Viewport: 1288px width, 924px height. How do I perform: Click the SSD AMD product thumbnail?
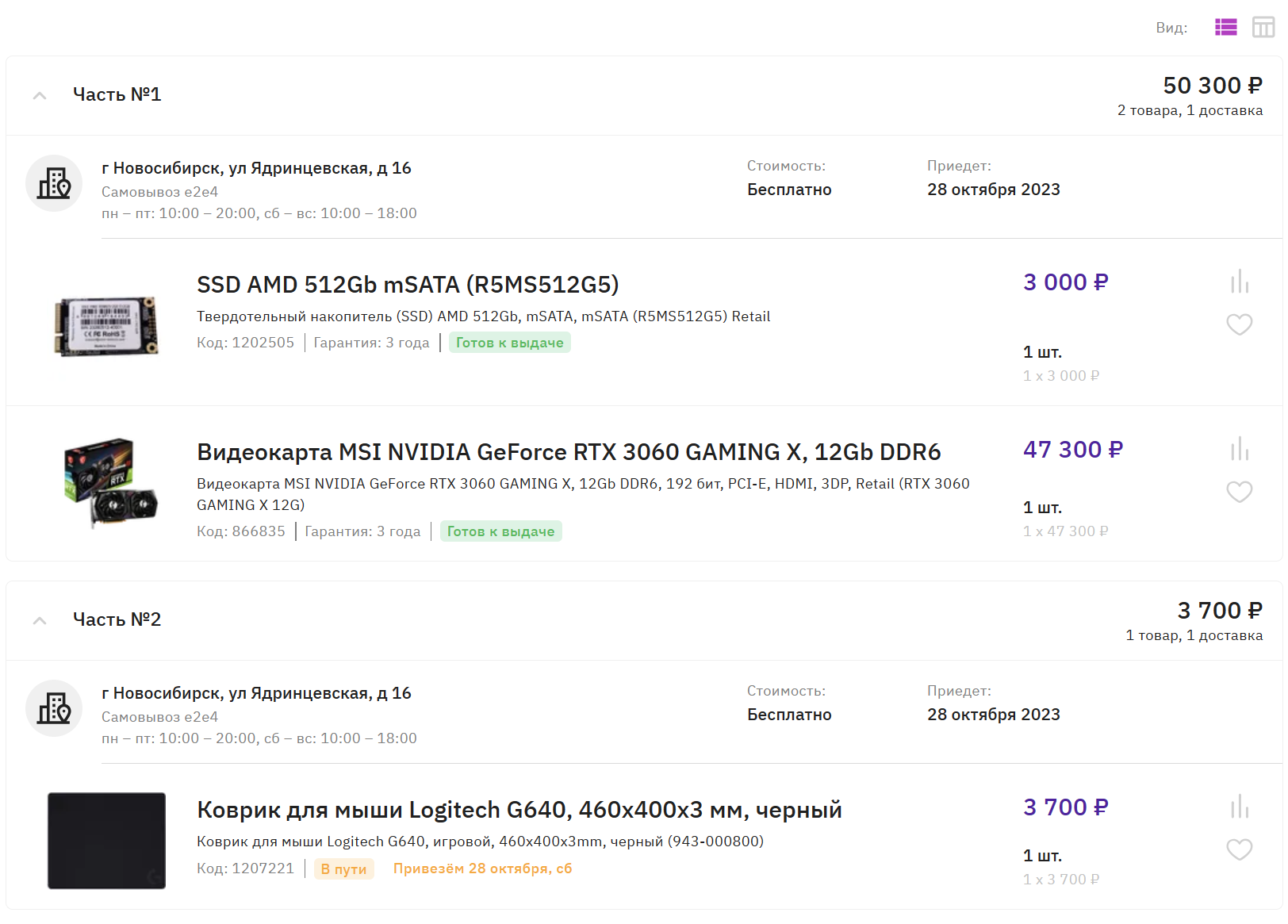pyautogui.click(x=106, y=326)
